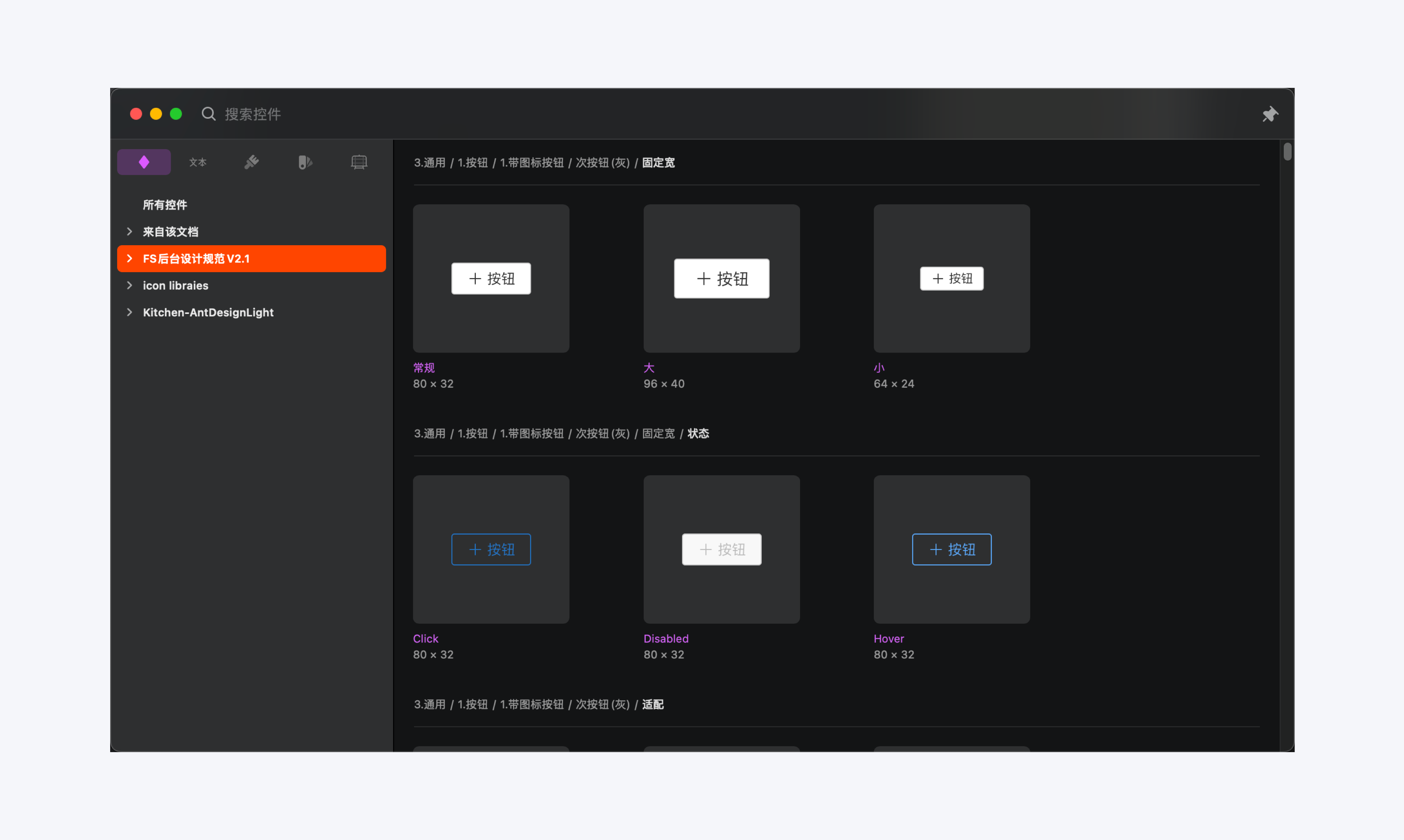Choose the Disabled state button thumbnail

[x=721, y=549]
